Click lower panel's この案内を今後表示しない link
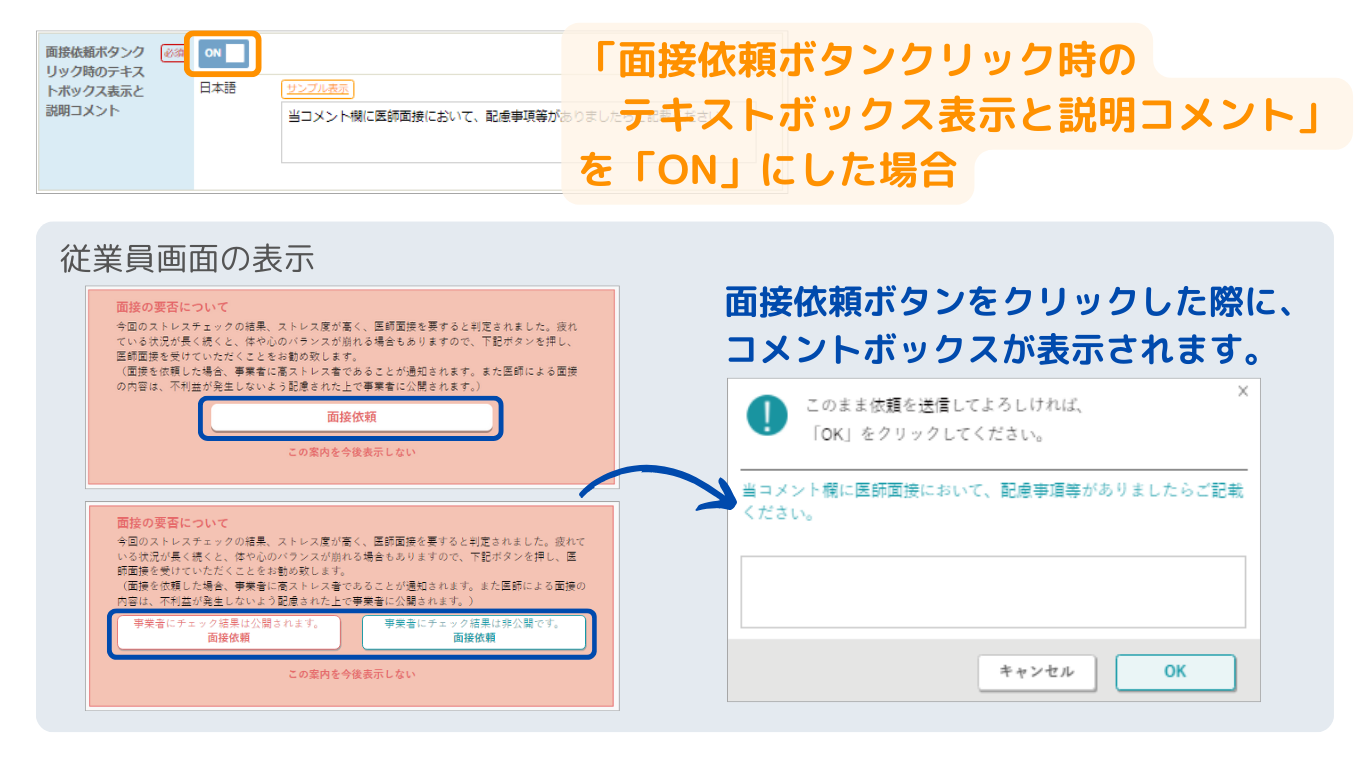 click(351, 674)
